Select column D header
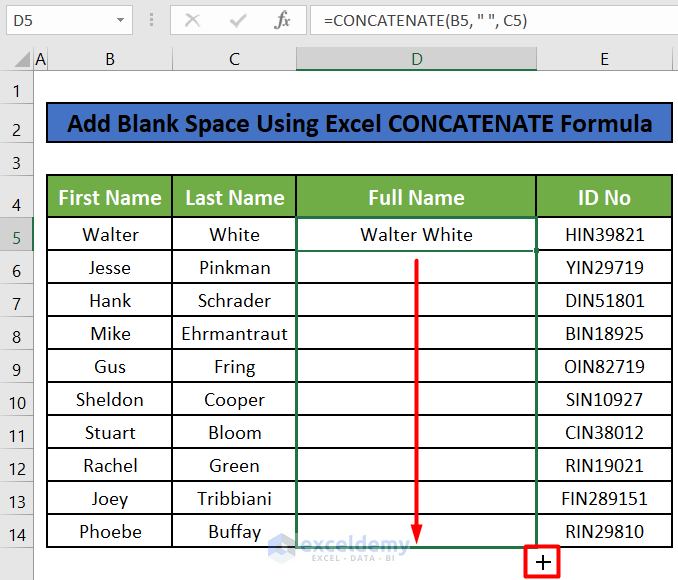The image size is (678, 580). click(416, 59)
